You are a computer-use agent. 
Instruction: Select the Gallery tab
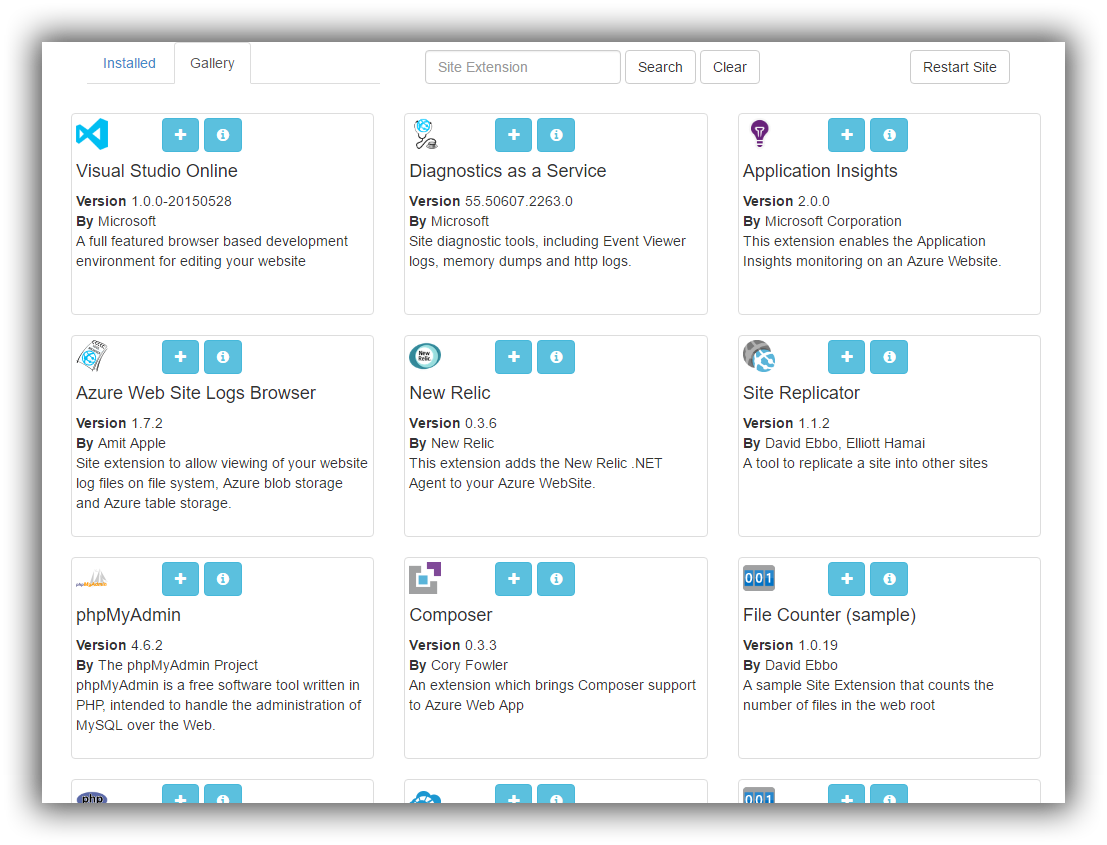click(x=213, y=64)
